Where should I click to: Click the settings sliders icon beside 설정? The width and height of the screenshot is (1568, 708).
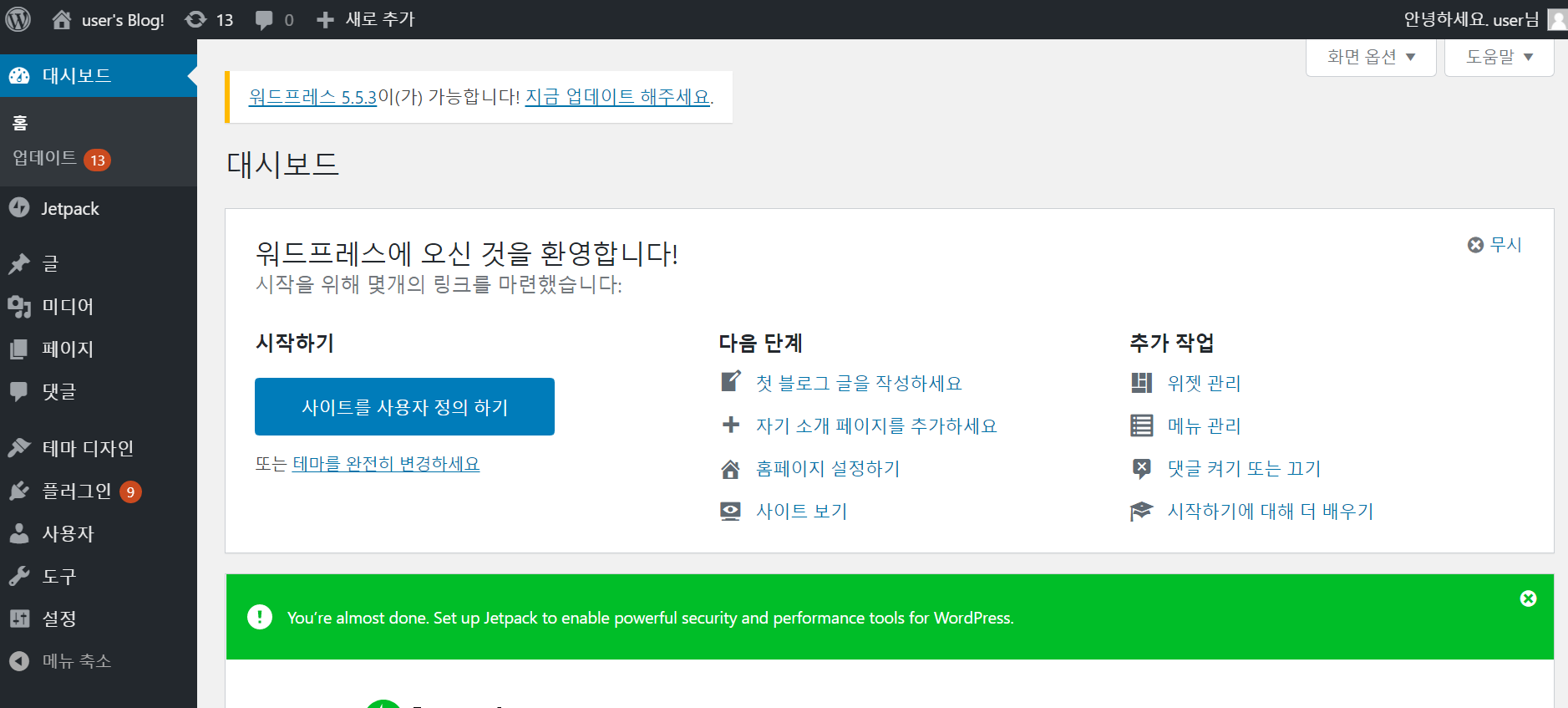pos(19,619)
